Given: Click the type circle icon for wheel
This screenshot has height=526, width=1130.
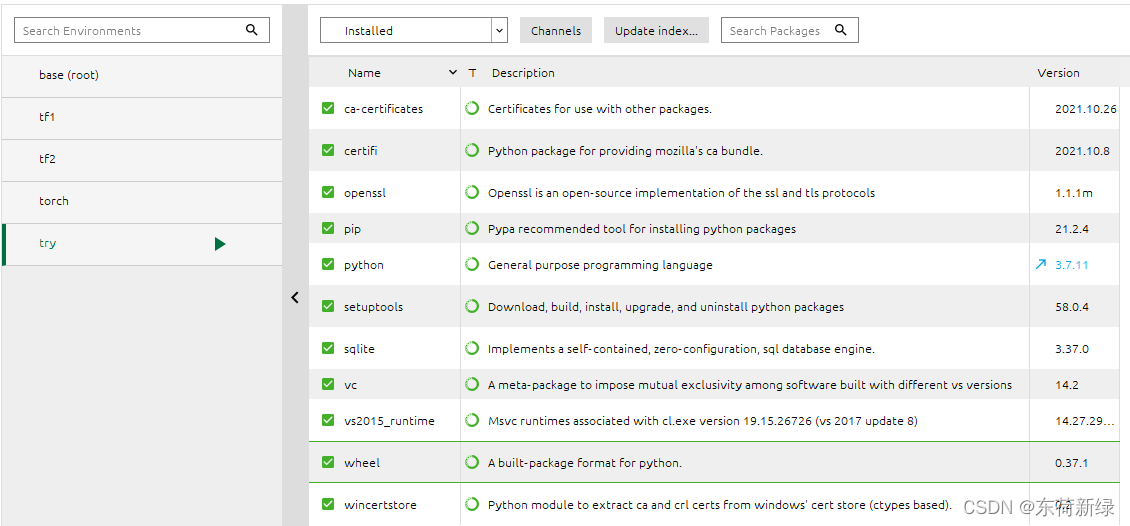Looking at the screenshot, I should pos(472,463).
